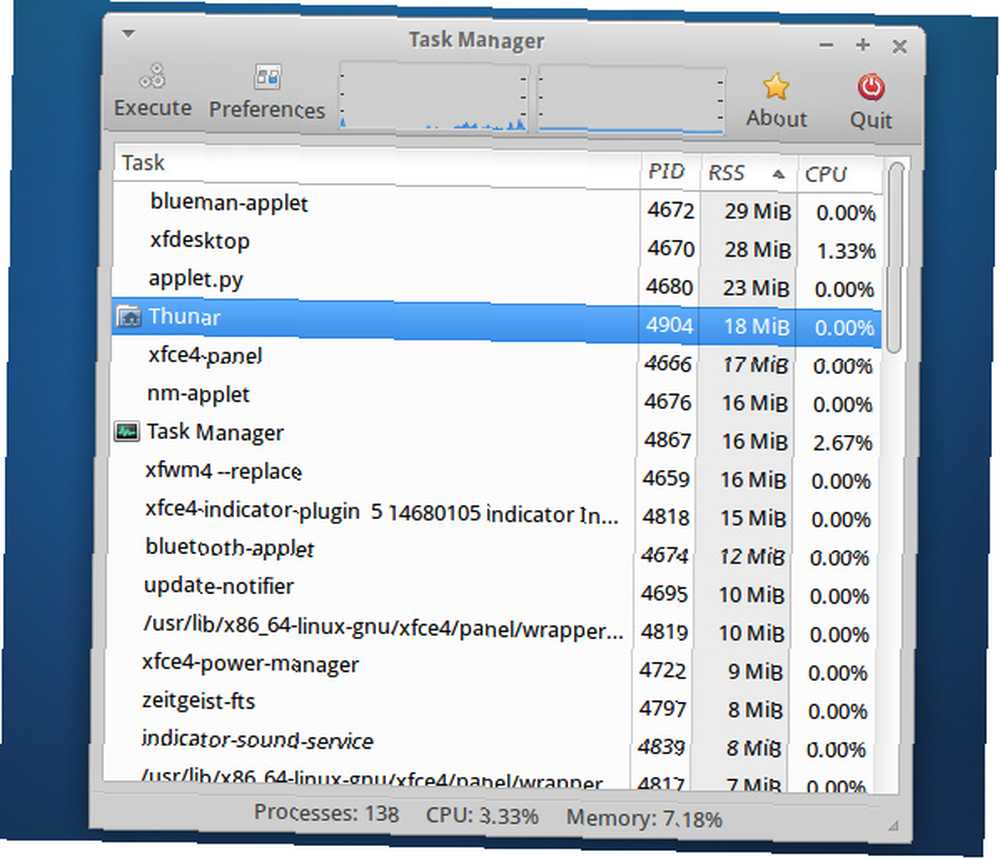Image resolution: width=1000 pixels, height=859 pixels.
Task: Select the Thunar process name
Action: [x=184, y=316]
